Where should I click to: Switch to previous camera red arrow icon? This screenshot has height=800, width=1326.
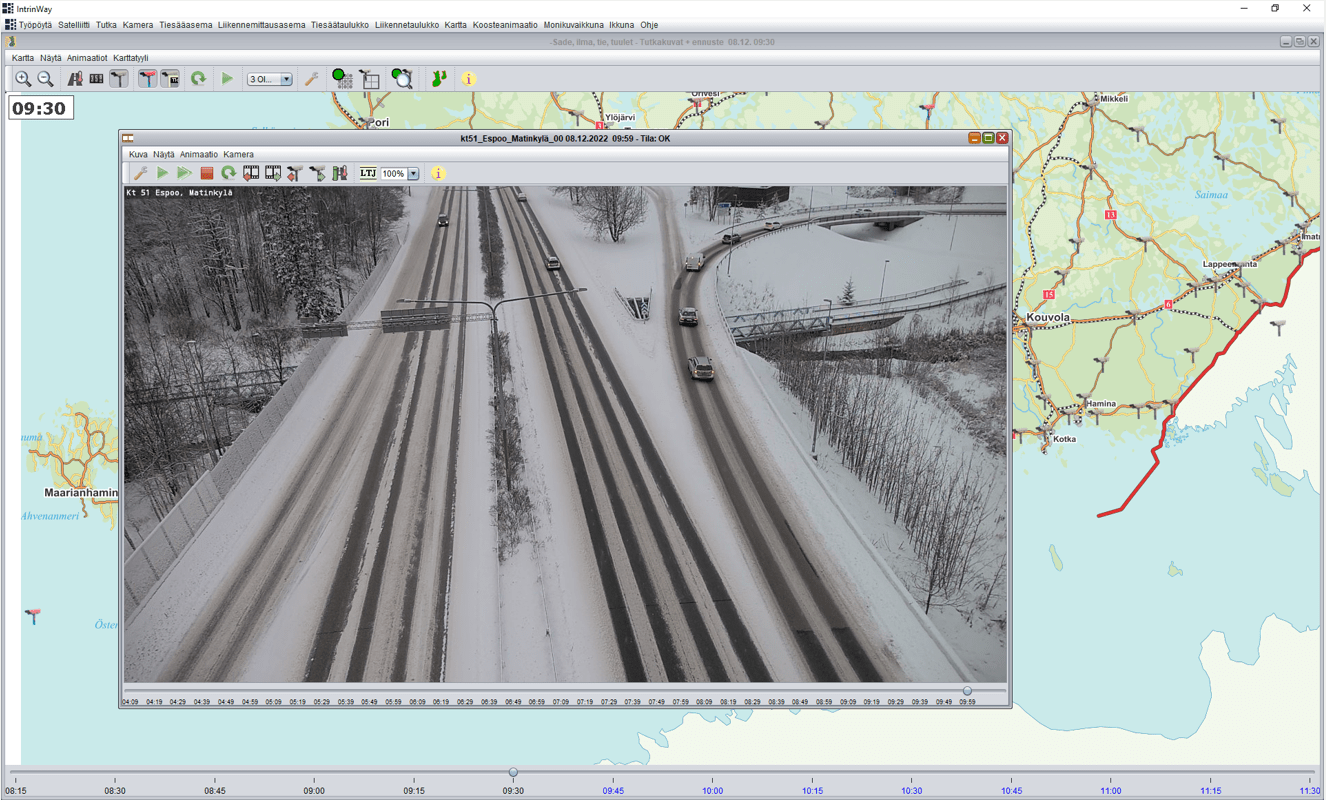coord(295,174)
